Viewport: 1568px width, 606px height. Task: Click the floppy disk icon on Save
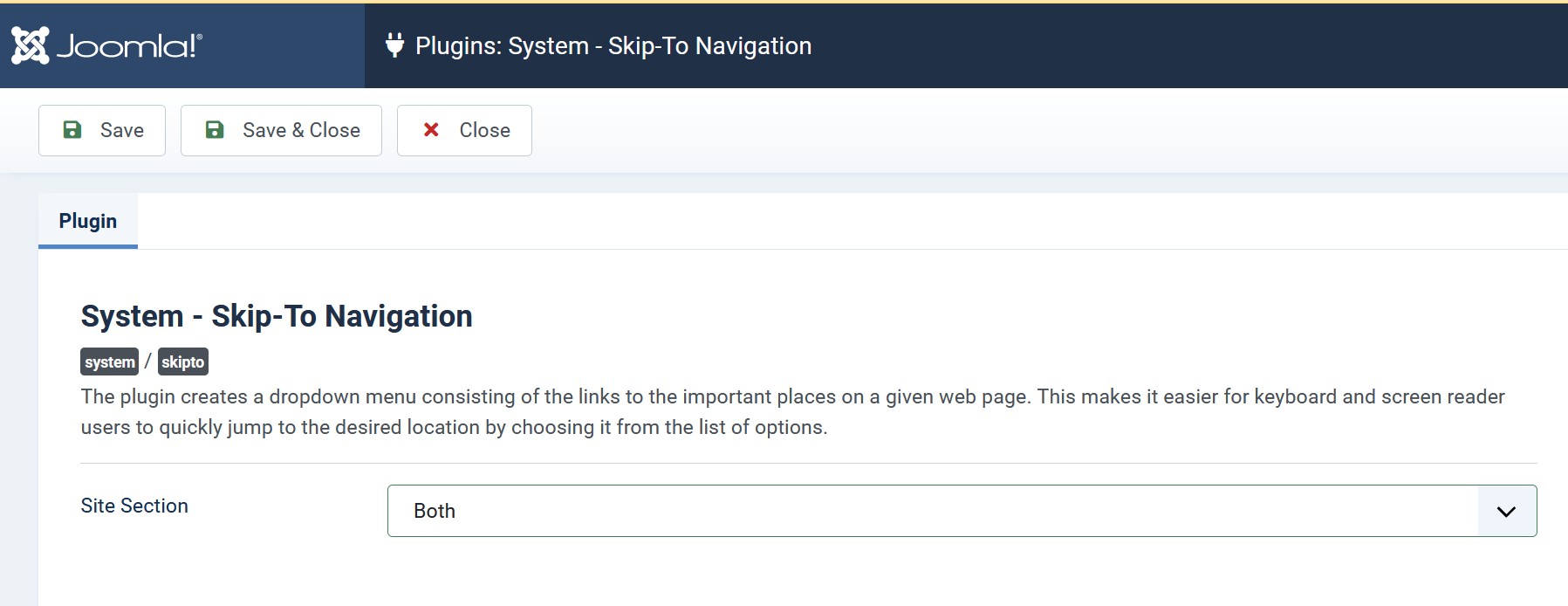(x=72, y=130)
